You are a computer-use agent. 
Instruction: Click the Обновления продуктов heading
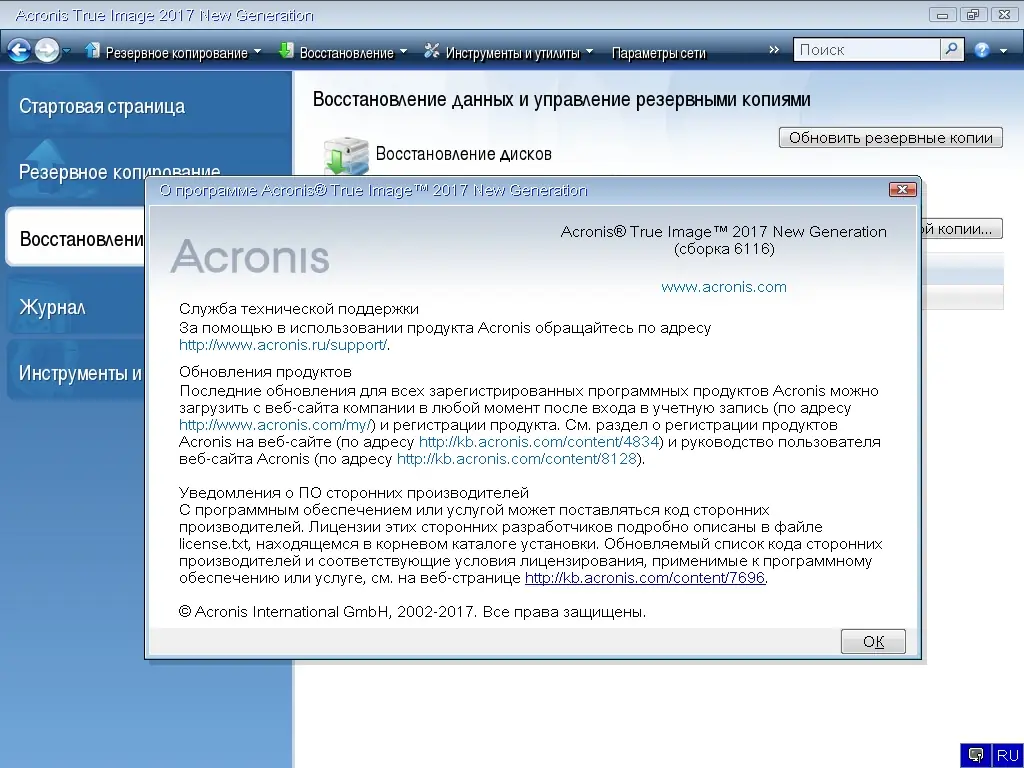coord(265,372)
